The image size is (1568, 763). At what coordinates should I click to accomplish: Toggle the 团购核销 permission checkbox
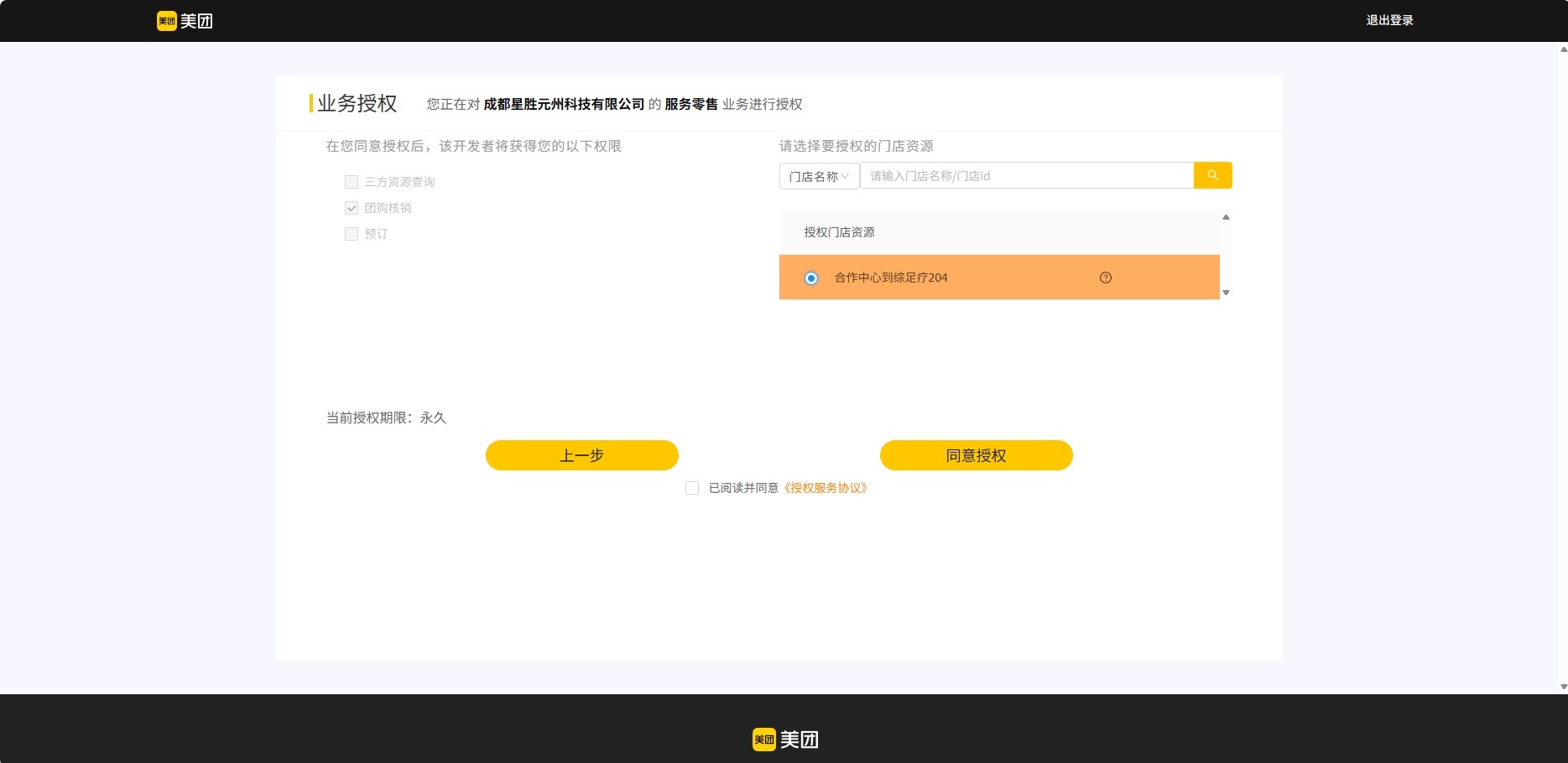[x=352, y=208]
